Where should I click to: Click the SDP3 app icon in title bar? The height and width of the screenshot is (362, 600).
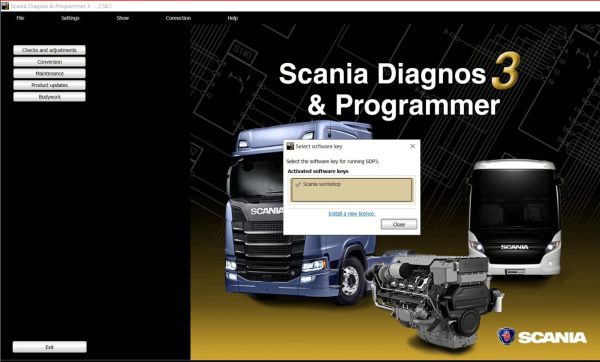click(5, 6)
